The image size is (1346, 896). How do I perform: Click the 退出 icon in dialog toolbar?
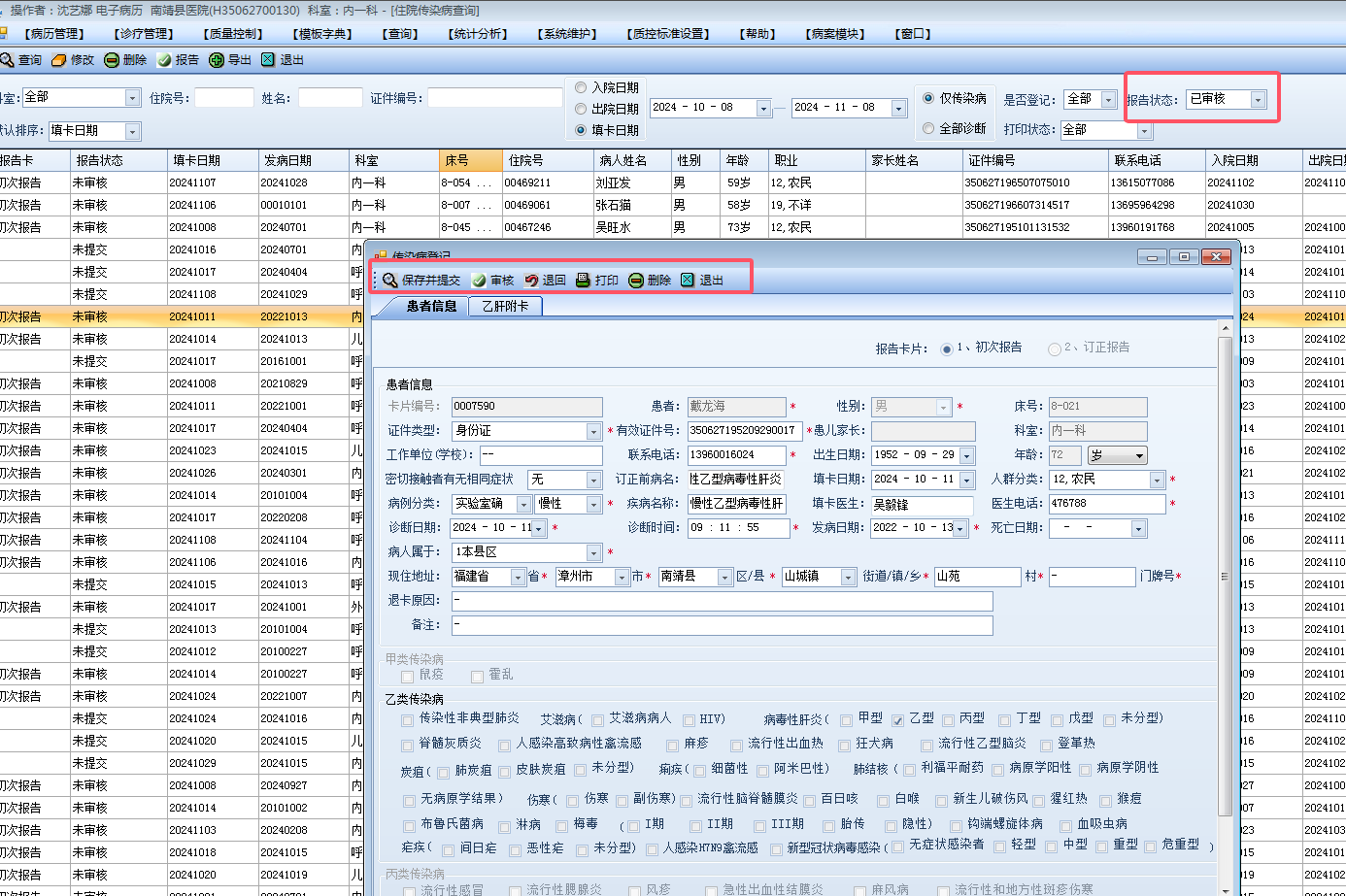[689, 280]
